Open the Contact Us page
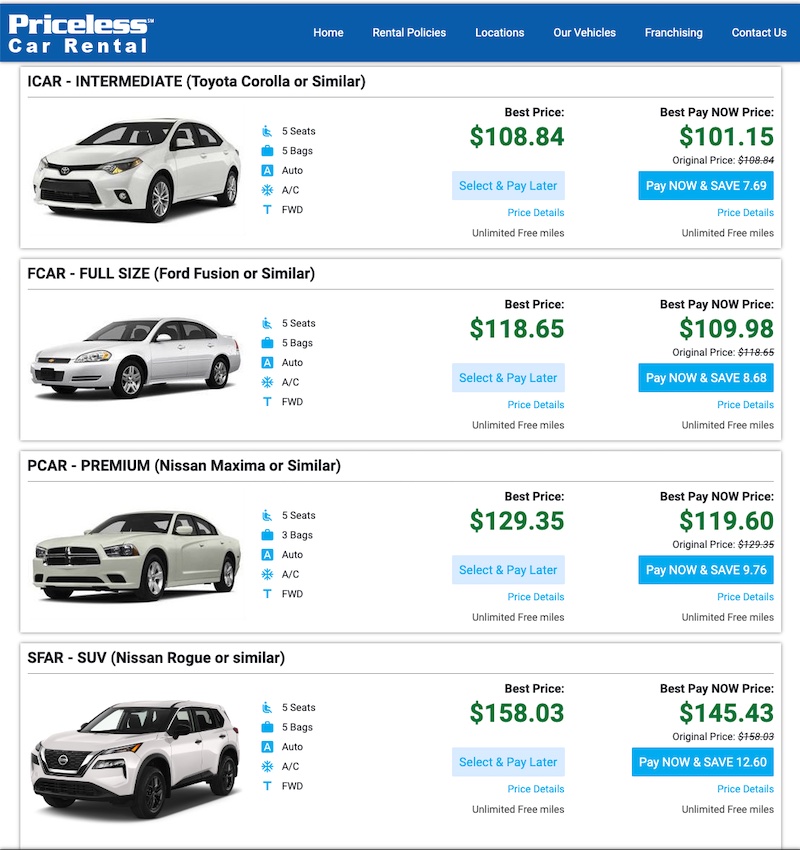800x850 pixels. click(759, 33)
